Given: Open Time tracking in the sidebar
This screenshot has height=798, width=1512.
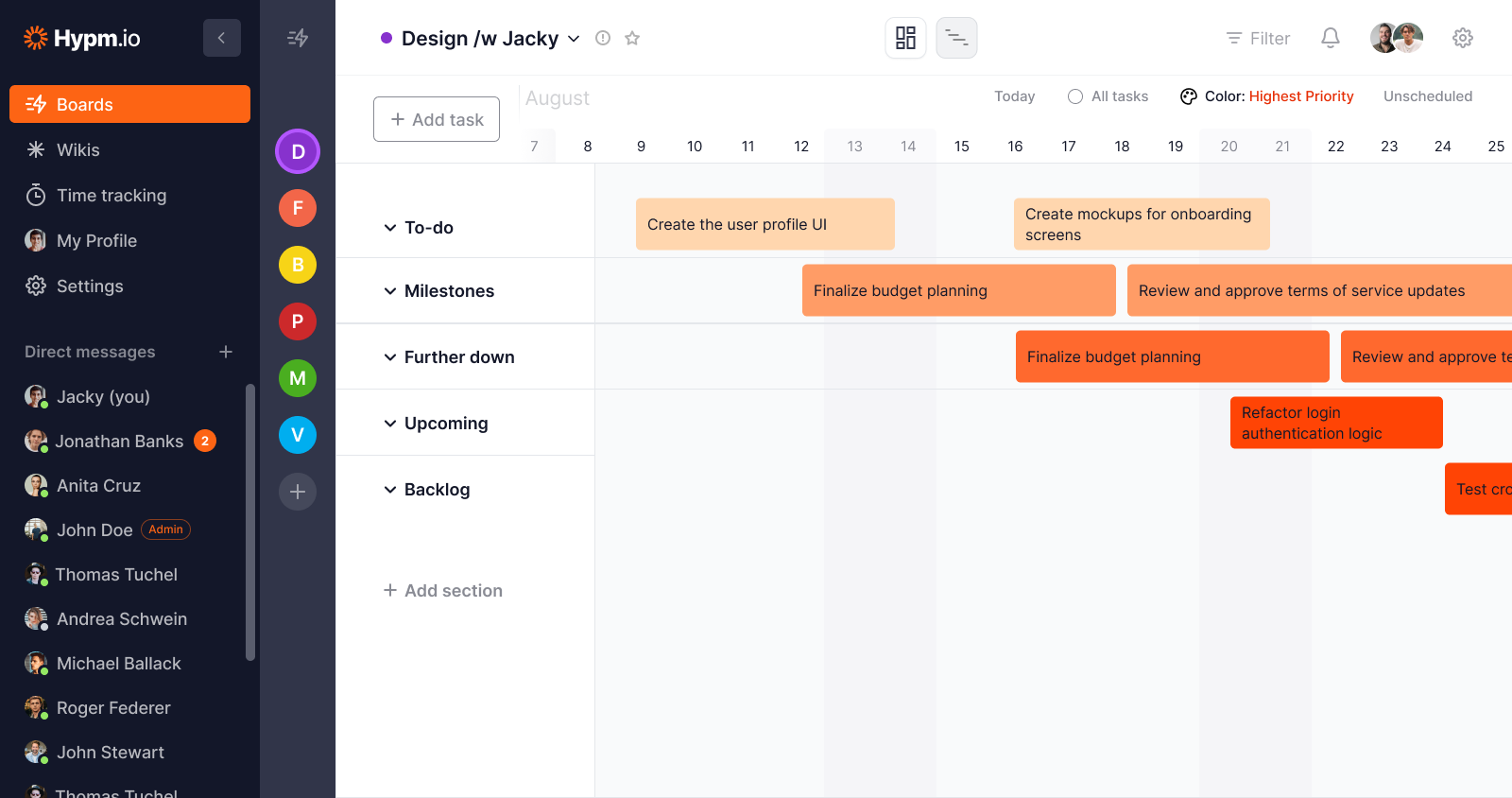Looking at the screenshot, I should coord(112,196).
